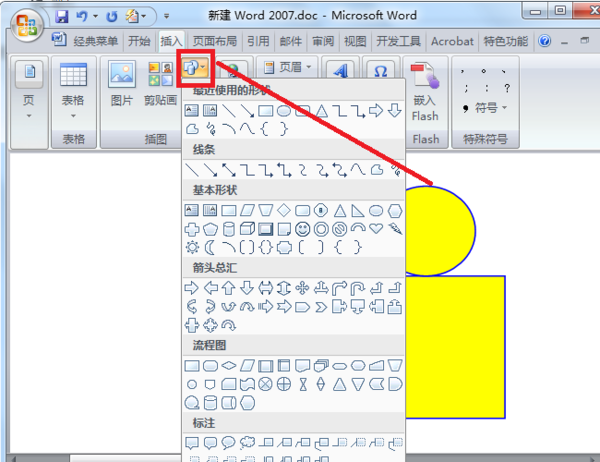Select the cloud callout shape
This screenshot has height=462, width=600.
point(247,442)
